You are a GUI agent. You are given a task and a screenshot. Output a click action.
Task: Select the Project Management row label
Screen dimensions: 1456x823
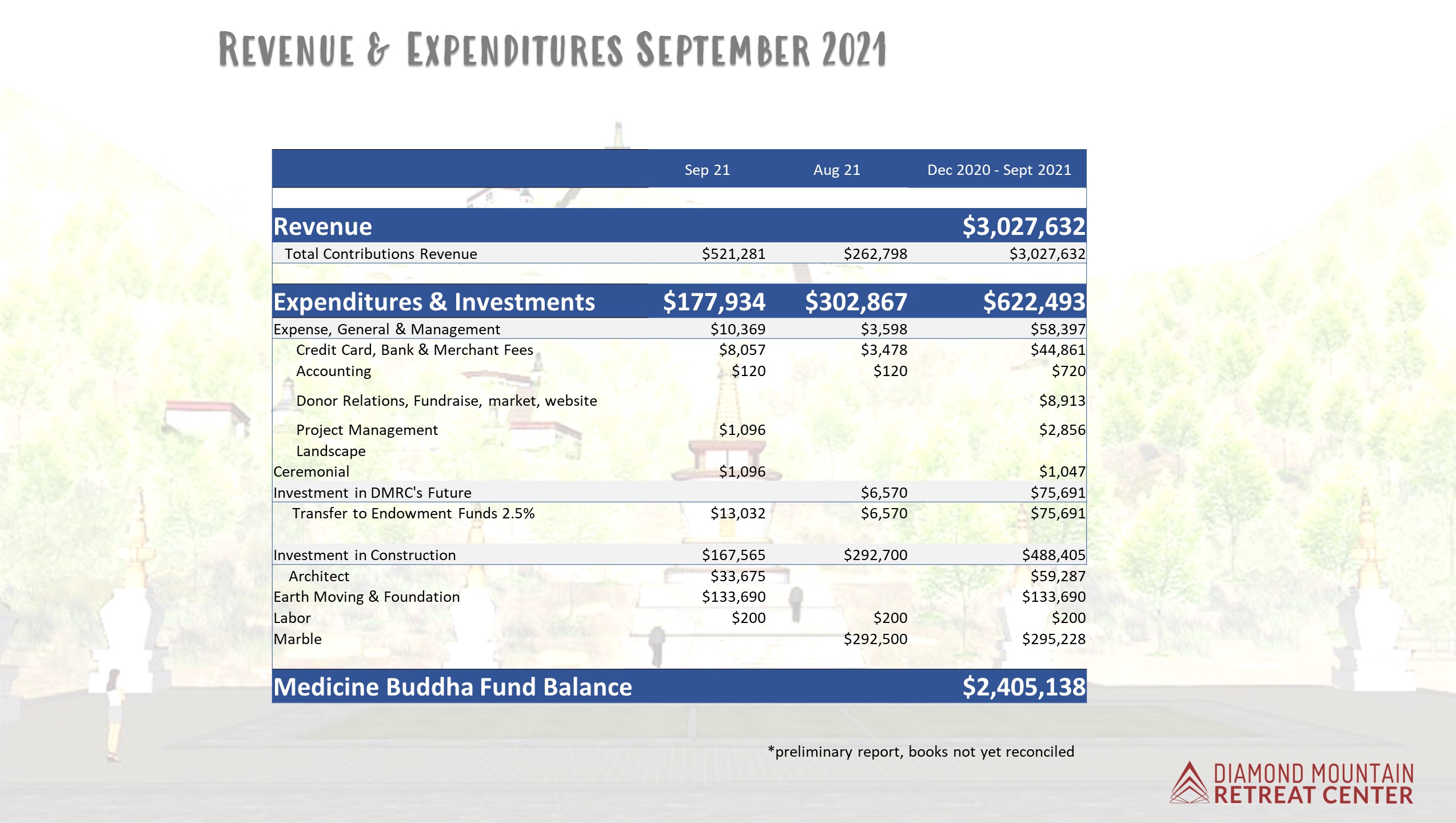click(366, 430)
